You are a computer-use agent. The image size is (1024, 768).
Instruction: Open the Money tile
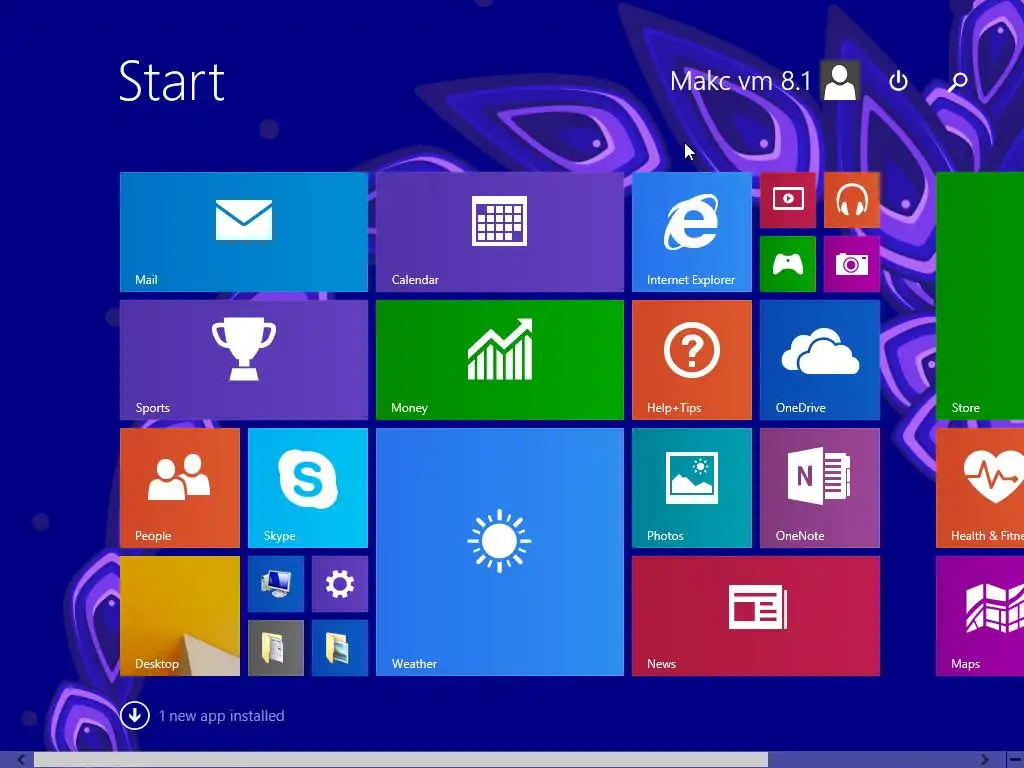pos(500,360)
